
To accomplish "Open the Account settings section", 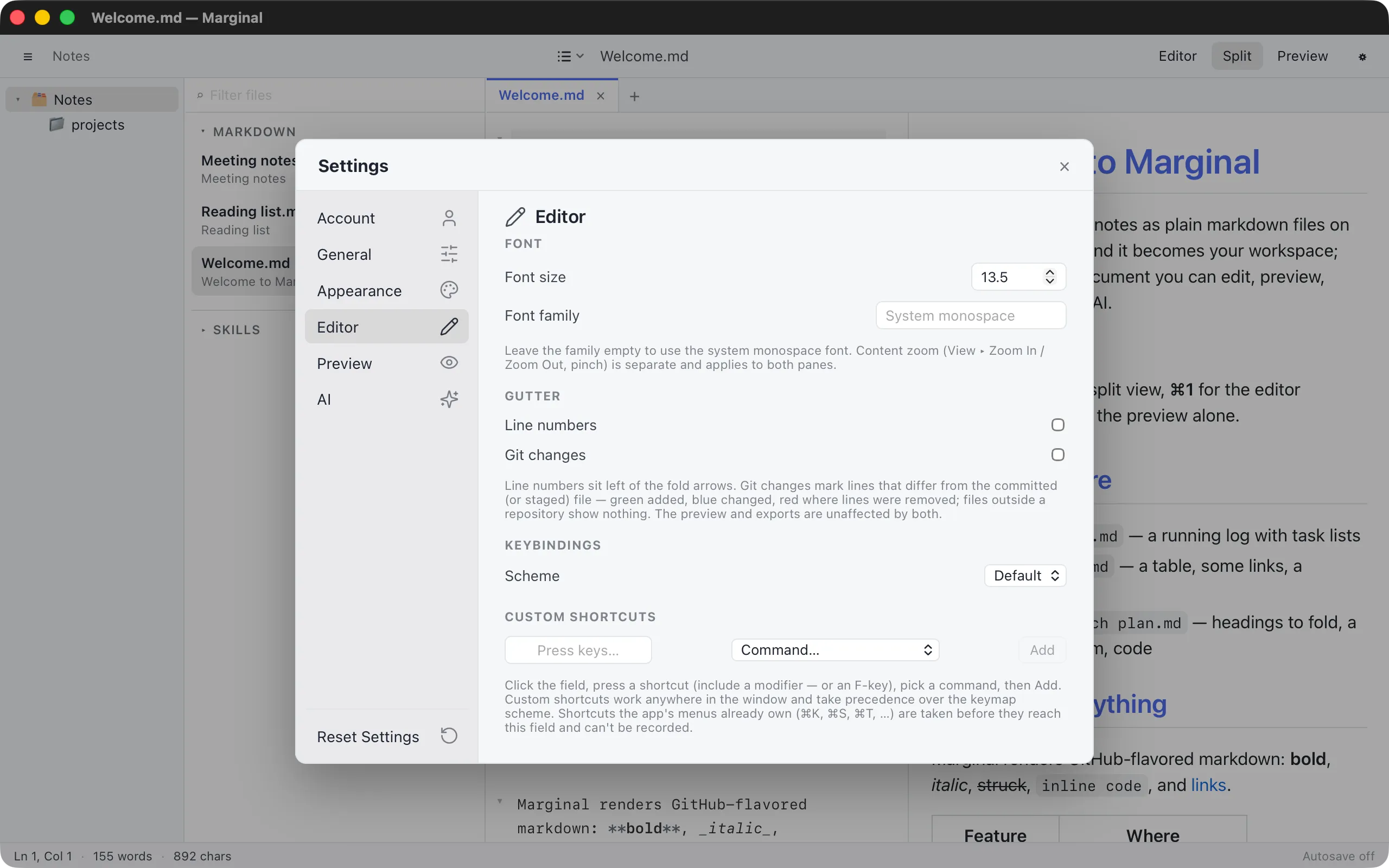I will (x=386, y=218).
